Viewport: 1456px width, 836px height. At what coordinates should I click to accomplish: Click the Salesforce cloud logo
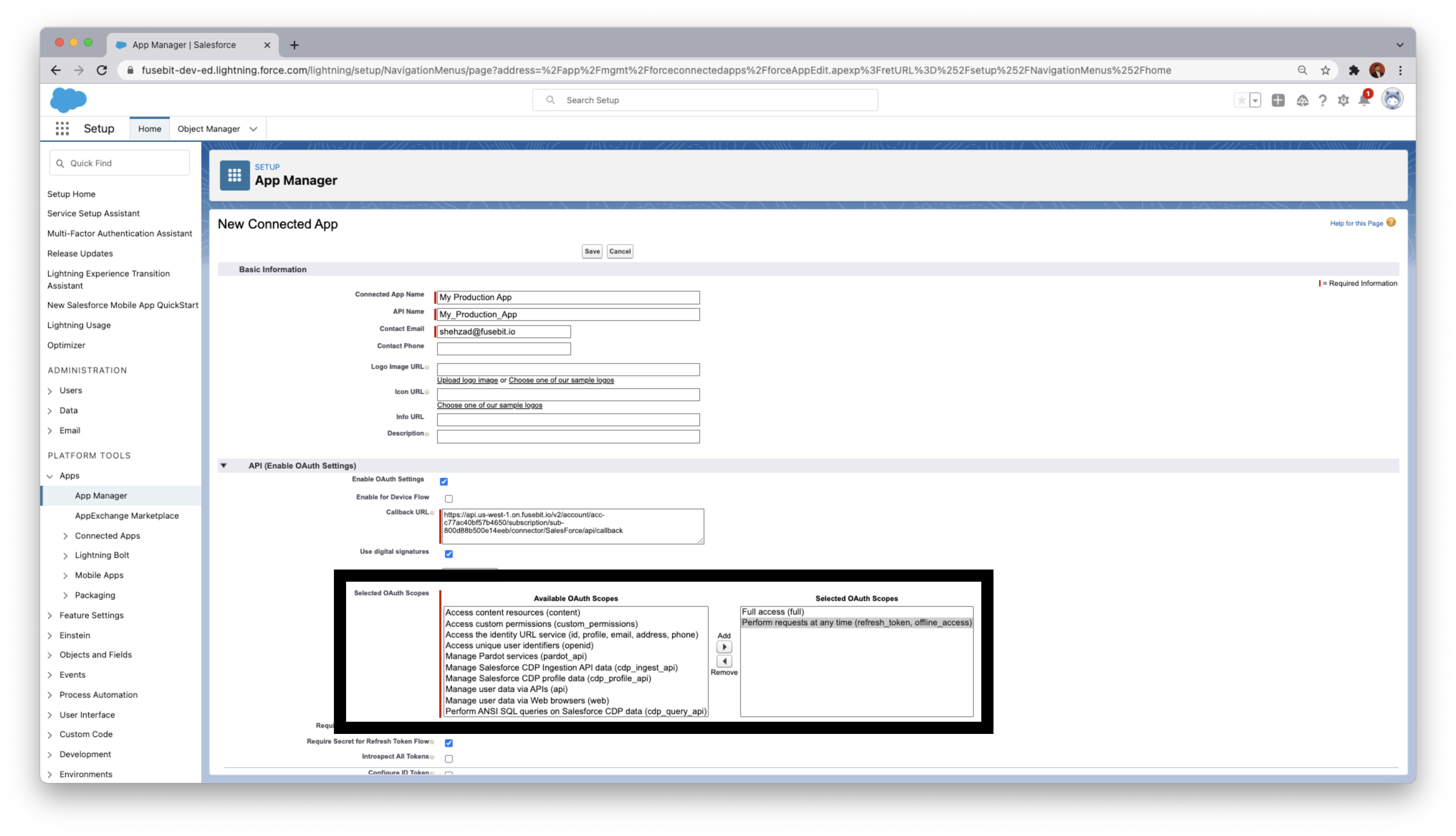tap(68, 100)
